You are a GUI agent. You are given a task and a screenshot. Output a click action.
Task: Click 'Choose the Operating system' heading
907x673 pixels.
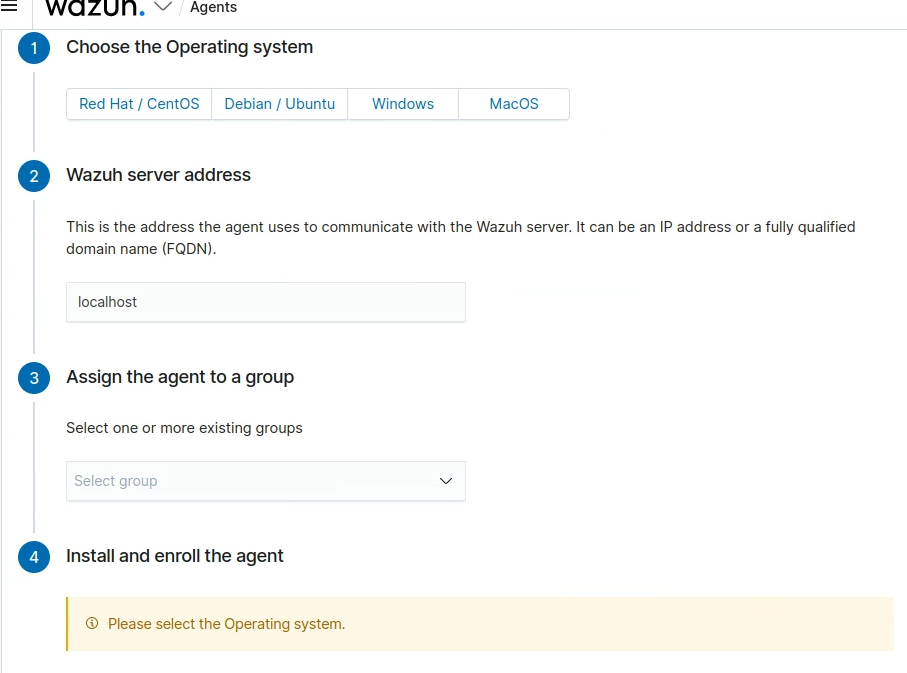tap(190, 47)
